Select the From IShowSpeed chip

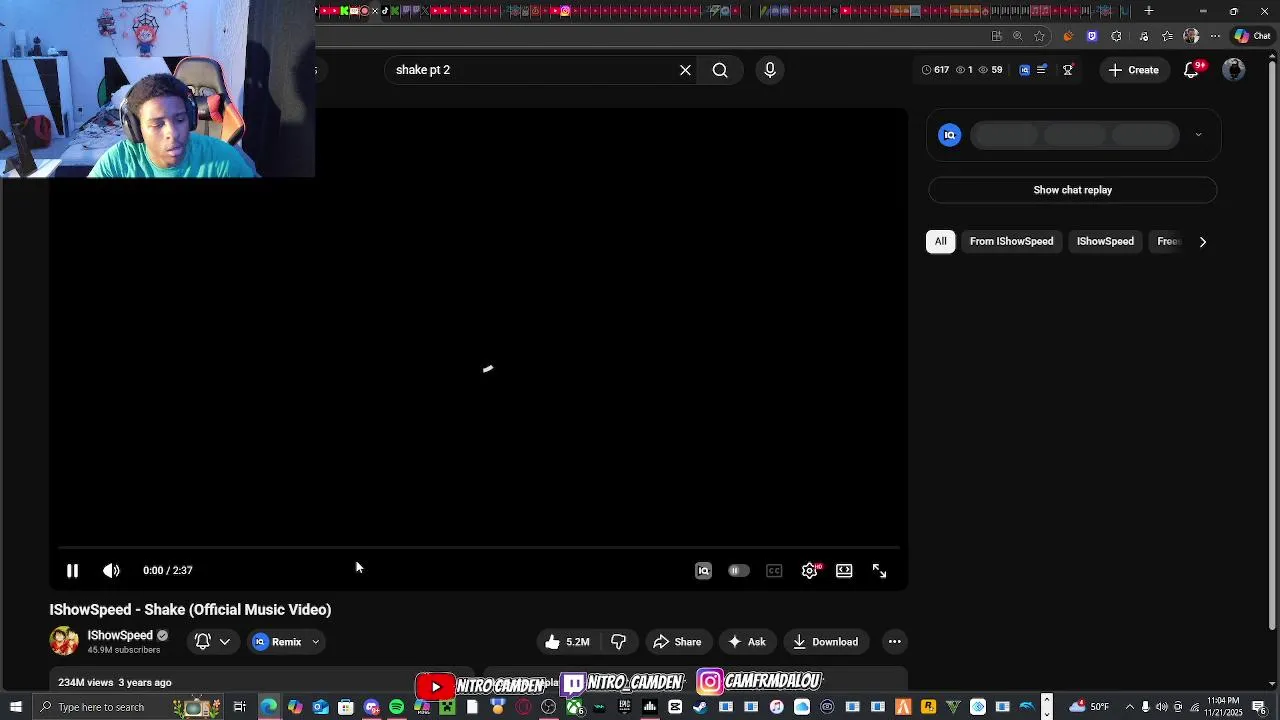(1011, 241)
